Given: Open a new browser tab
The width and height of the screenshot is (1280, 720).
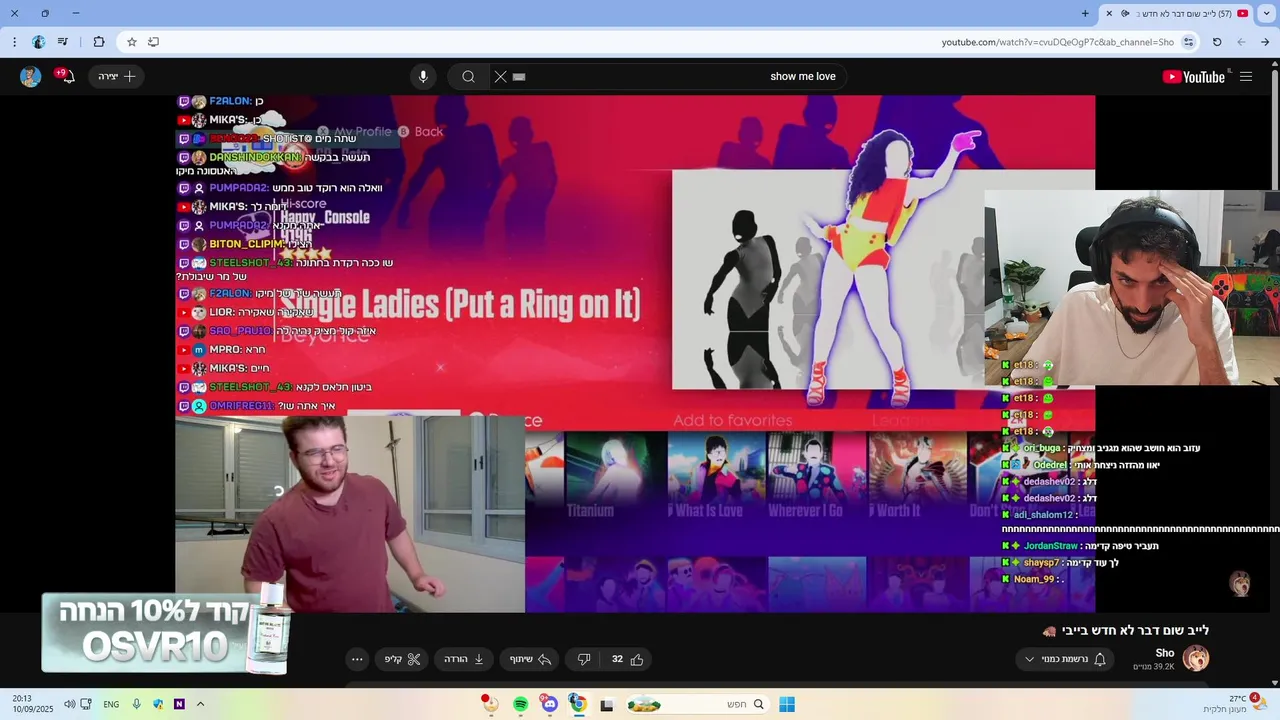Looking at the screenshot, I should 1085,13.
